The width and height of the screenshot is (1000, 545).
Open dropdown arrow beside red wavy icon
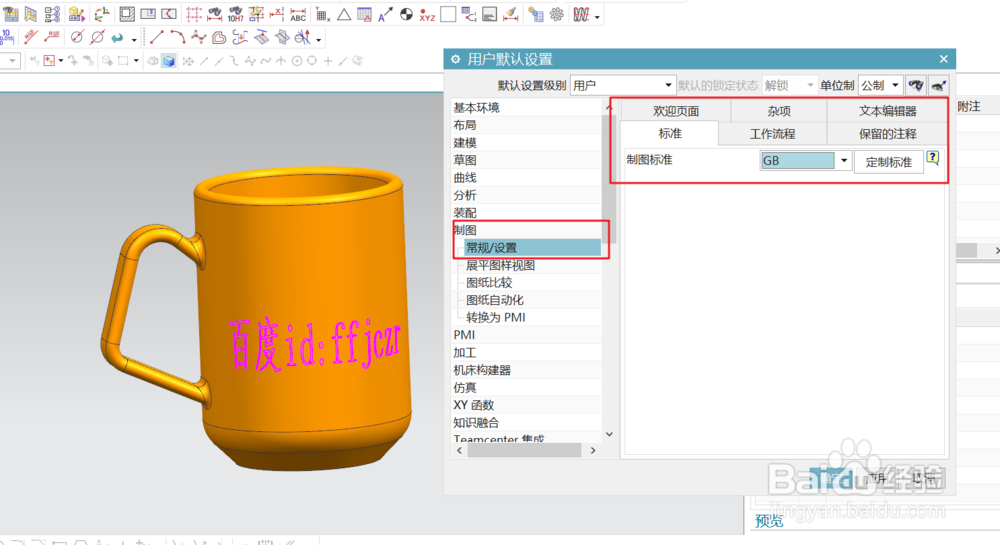click(597, 17)
